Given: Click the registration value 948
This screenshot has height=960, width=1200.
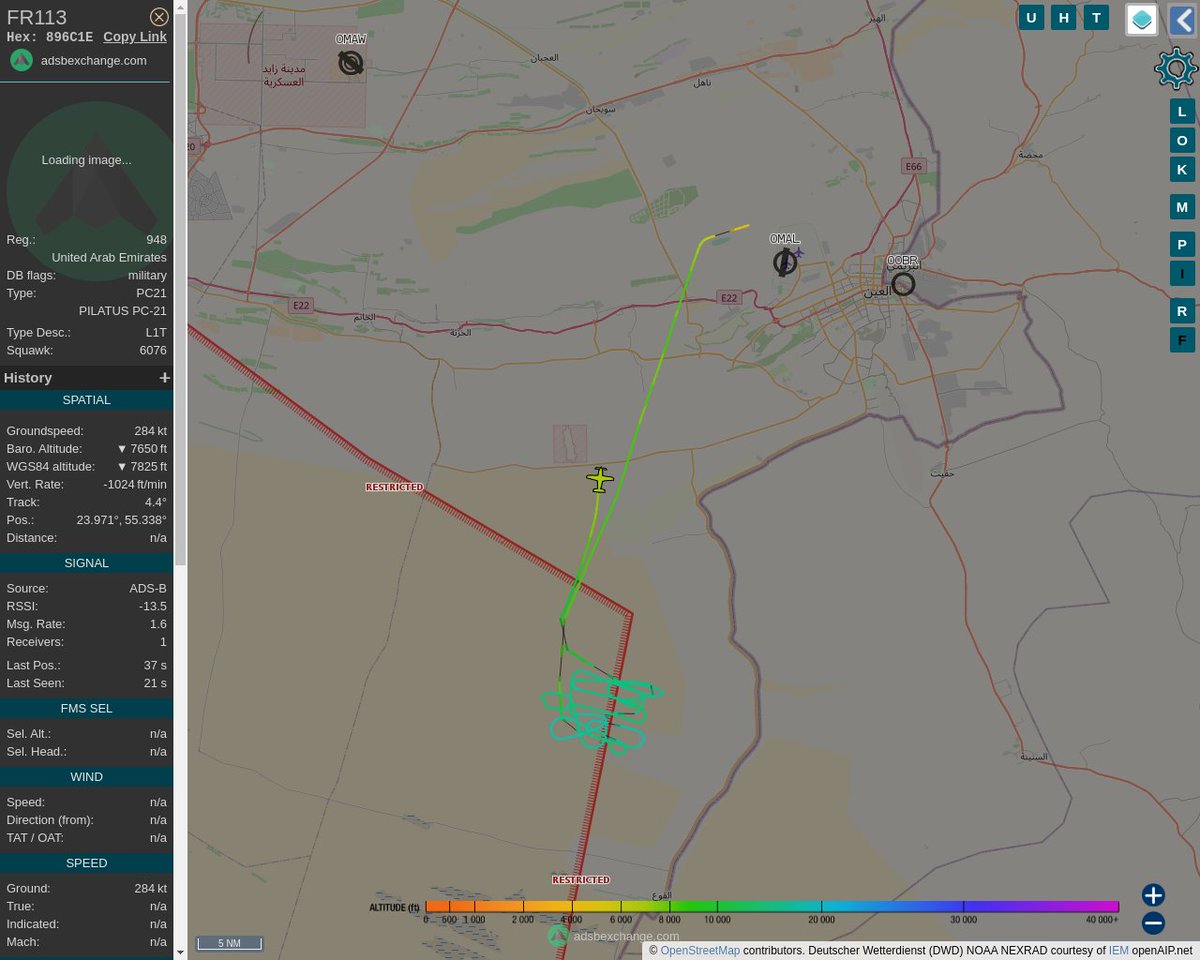Looking at the screenshot, I should coord(156,240).
